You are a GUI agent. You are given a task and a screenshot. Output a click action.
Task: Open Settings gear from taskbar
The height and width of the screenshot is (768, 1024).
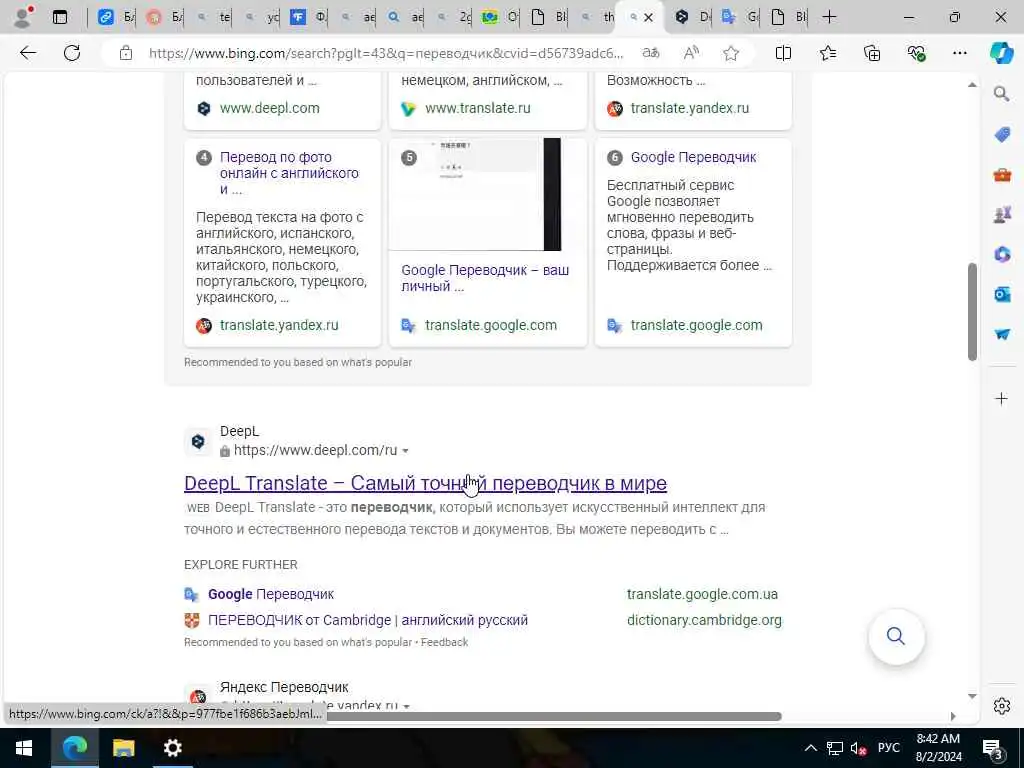pos(172,748)
